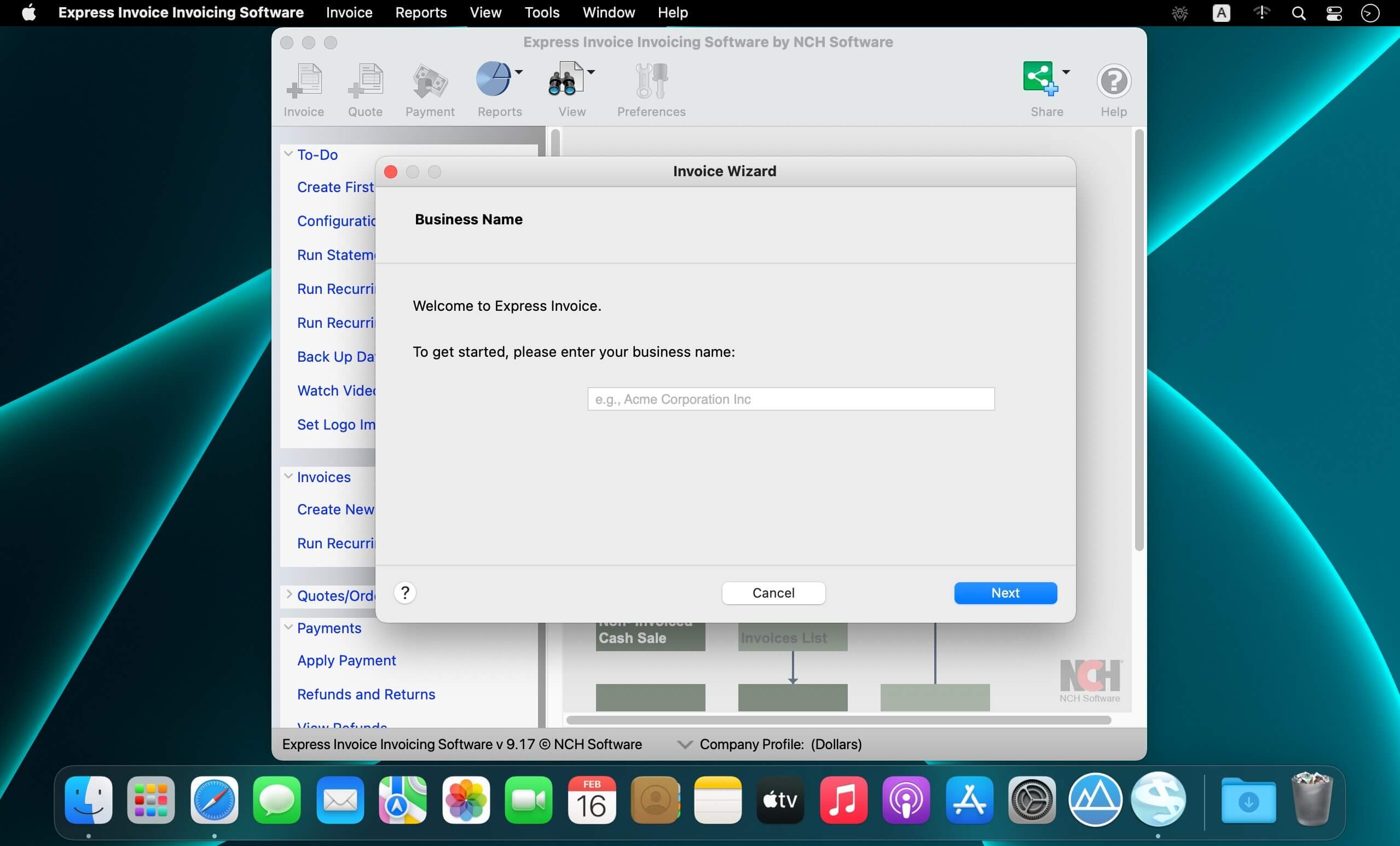Image resolution: width=1400 pixels, height=846 pixels.
Task: Open the Tools menu
Action: pos(541,13)
